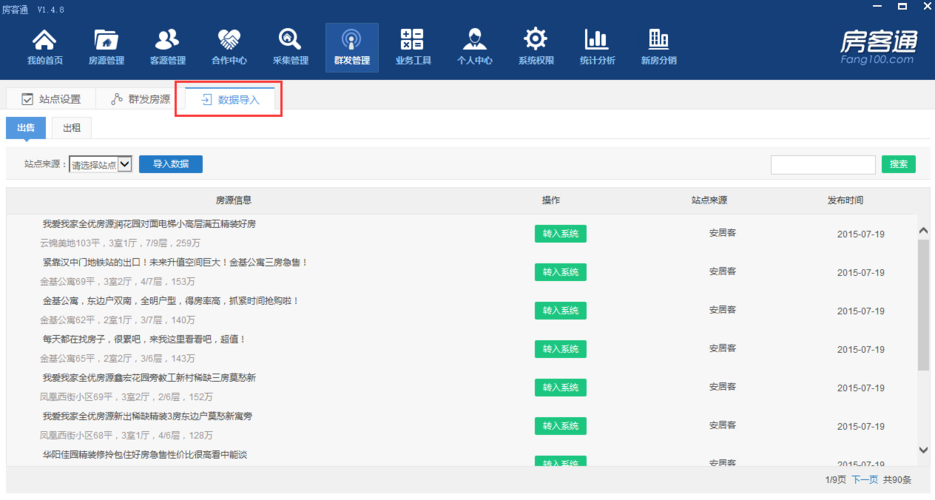This screenshot has width=935, height=500.
Task: Maximize the 房客通 window
Action: 902,6
